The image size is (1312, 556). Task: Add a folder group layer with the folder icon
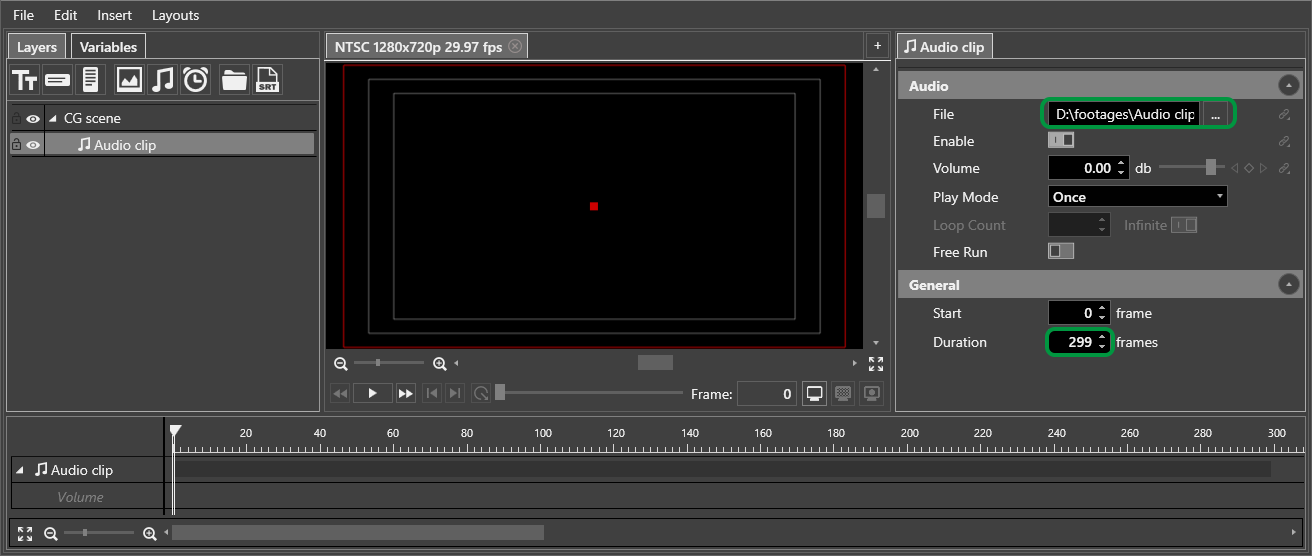[x=234, y=80]
